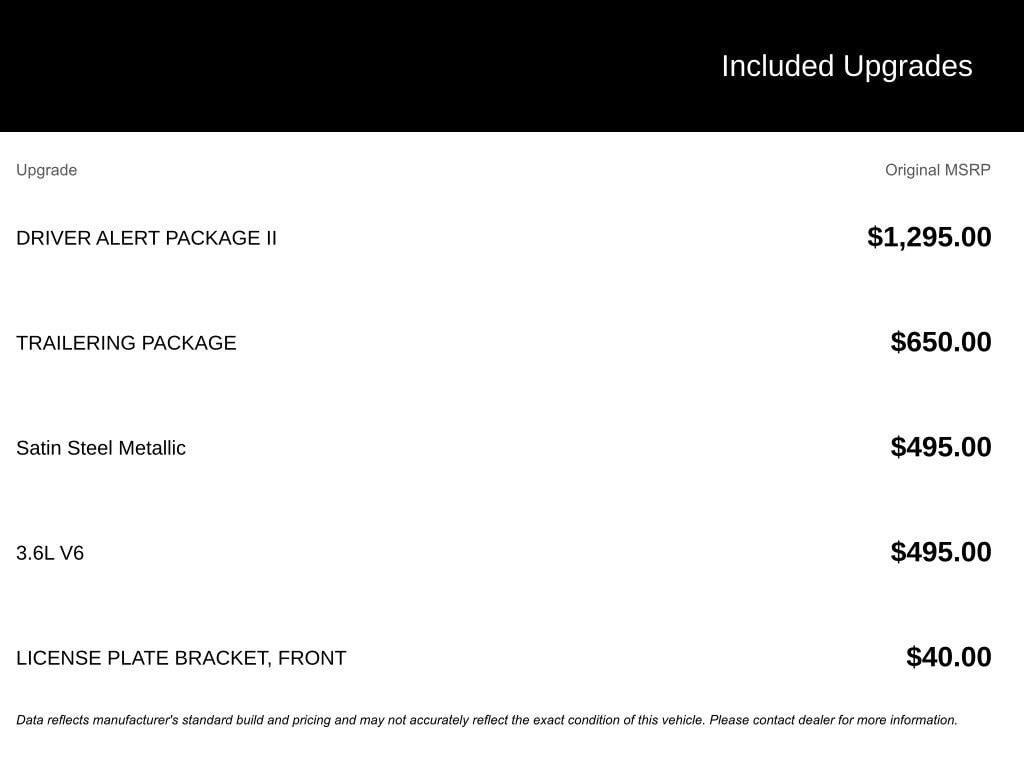Select the LICENSE PLATE BRACKET, FRONT name
1024x768 pixels.
coord(181,658)
